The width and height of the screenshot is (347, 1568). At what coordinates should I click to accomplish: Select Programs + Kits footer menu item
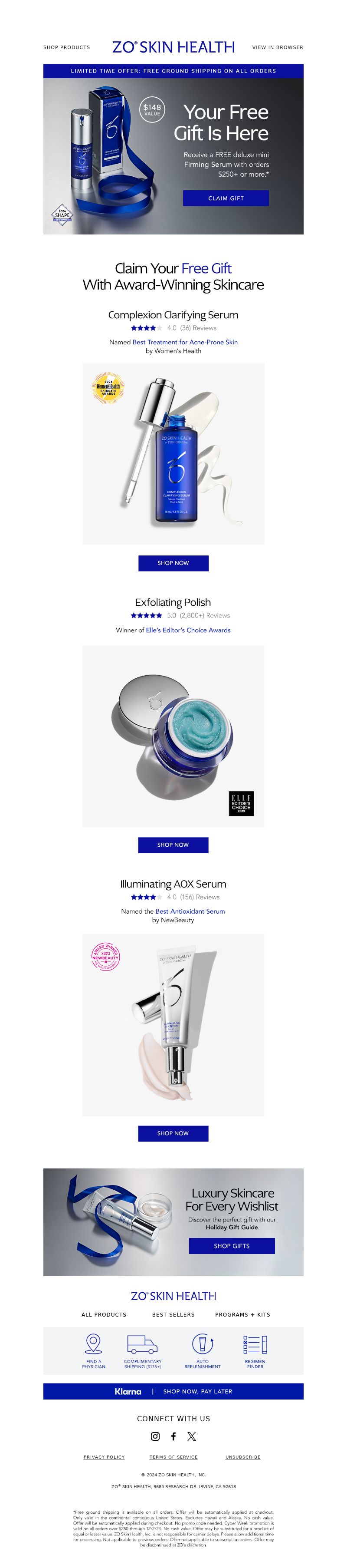point(242,1314)
